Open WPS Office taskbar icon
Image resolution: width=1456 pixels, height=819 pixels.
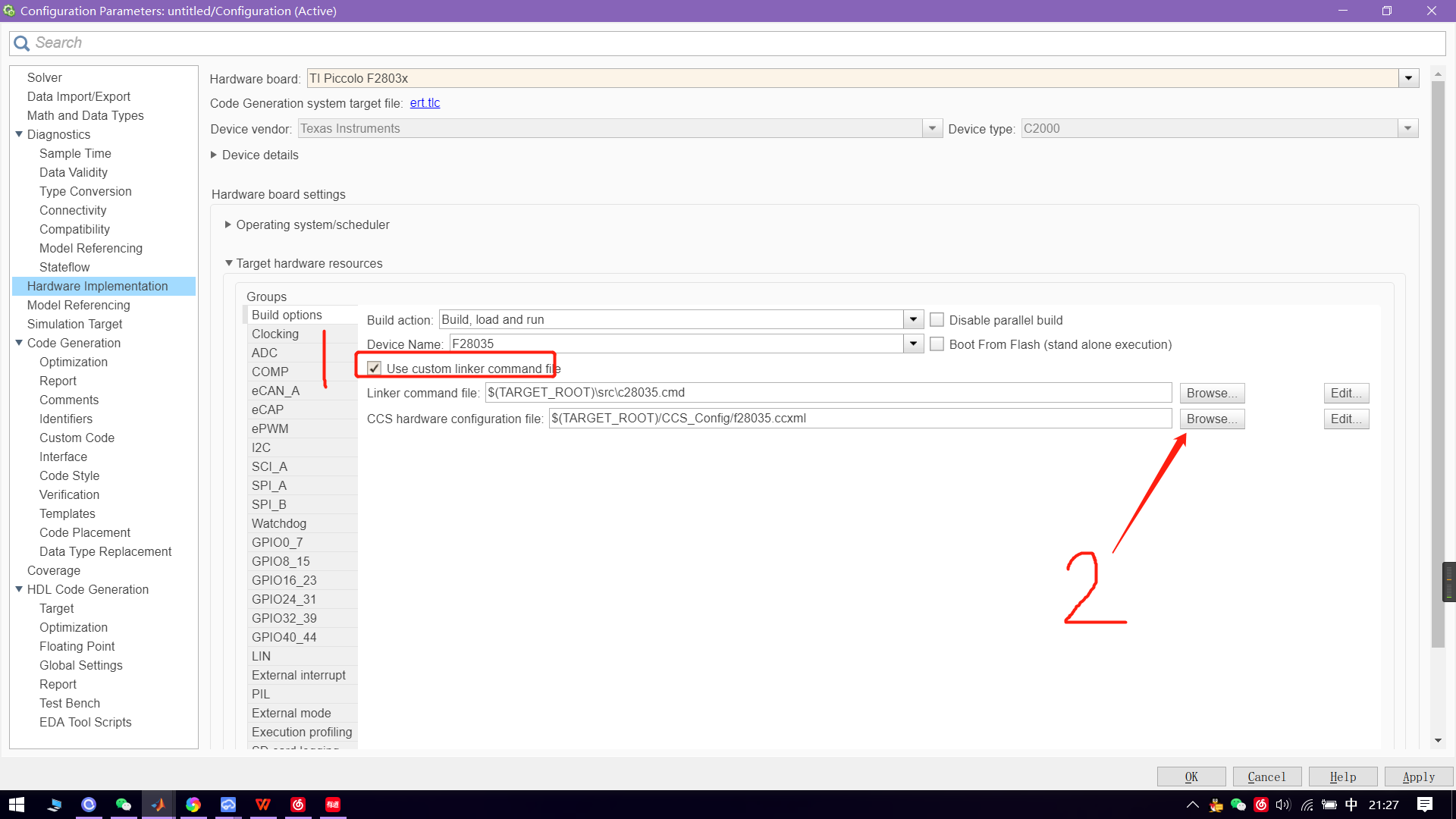click(263, 805)
